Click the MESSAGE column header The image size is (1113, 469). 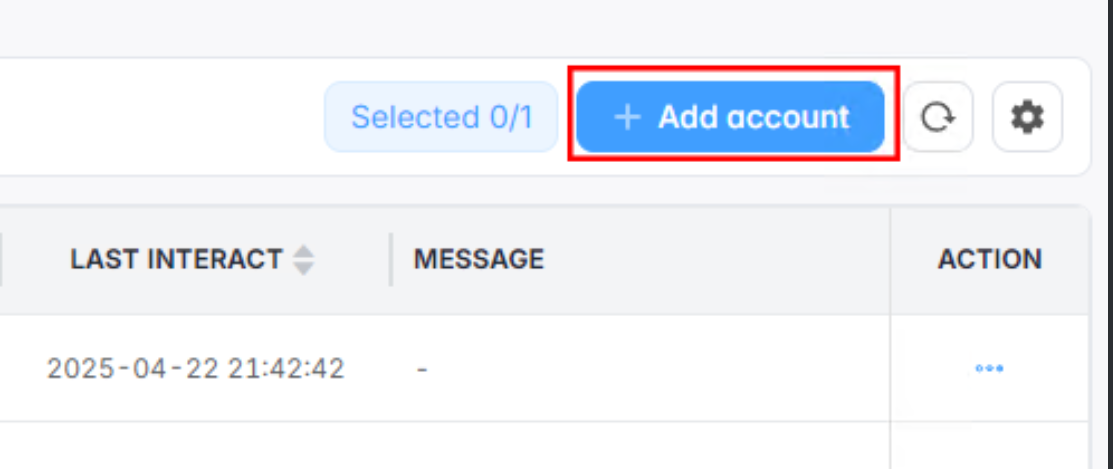tap(478, 260)
